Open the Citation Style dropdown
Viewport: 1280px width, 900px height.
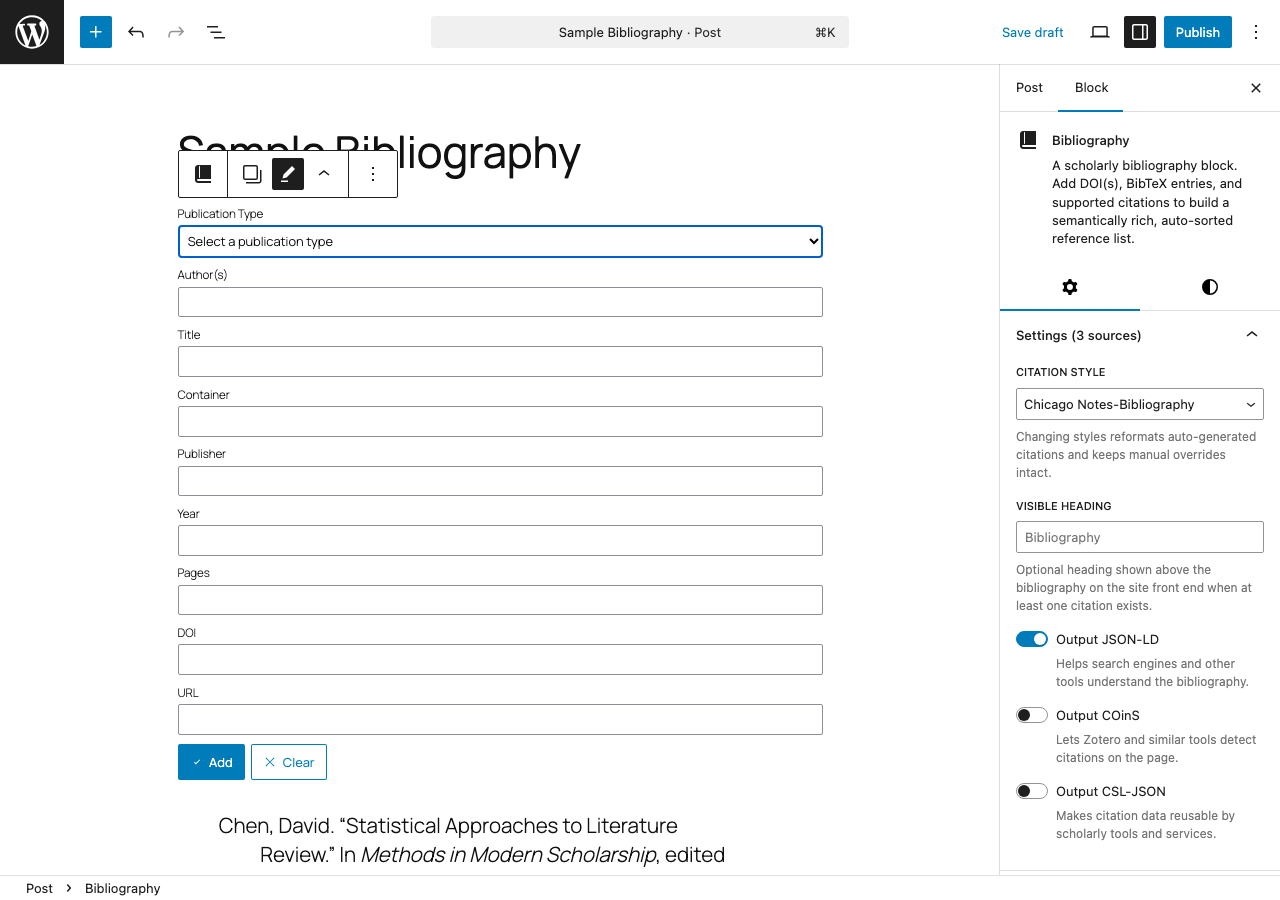1139,404
